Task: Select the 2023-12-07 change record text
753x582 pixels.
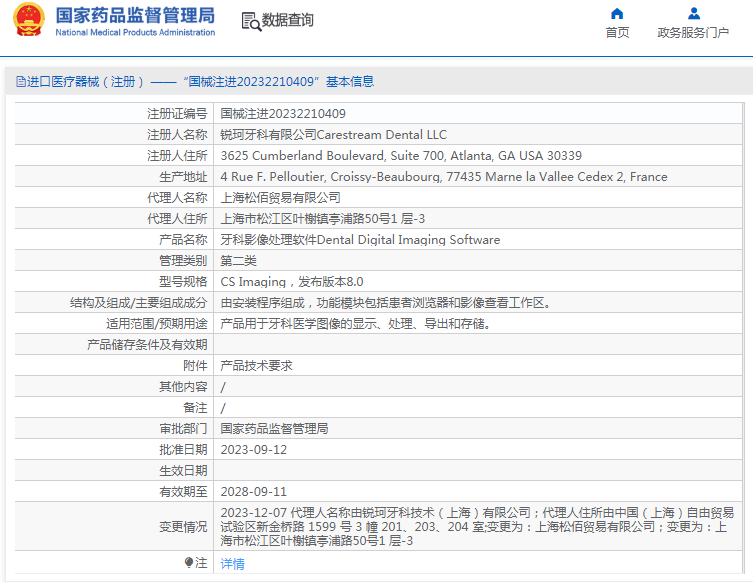Action: (477, 527)
